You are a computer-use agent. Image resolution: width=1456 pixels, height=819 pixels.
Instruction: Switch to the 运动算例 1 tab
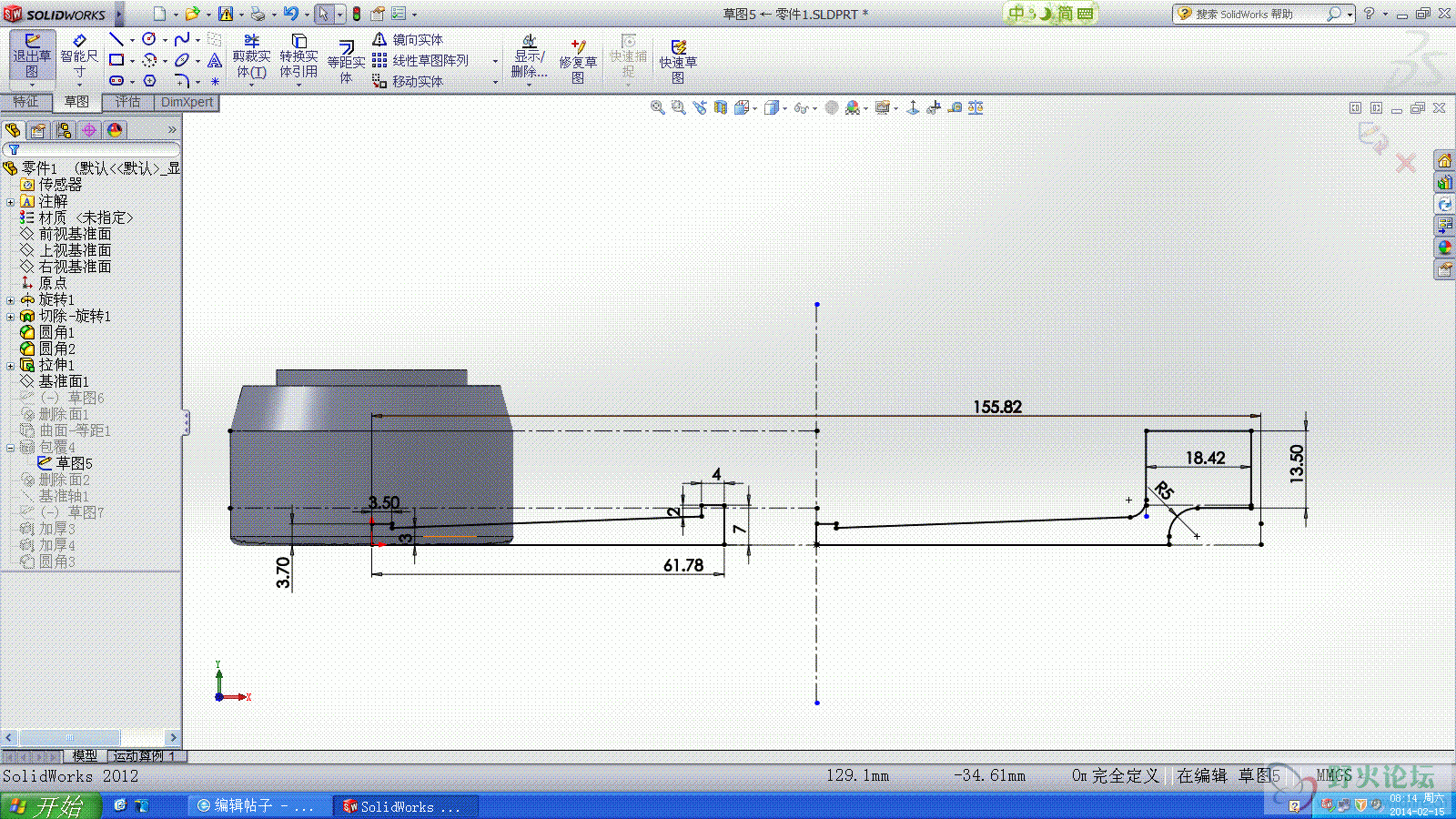tap(145, 756)
